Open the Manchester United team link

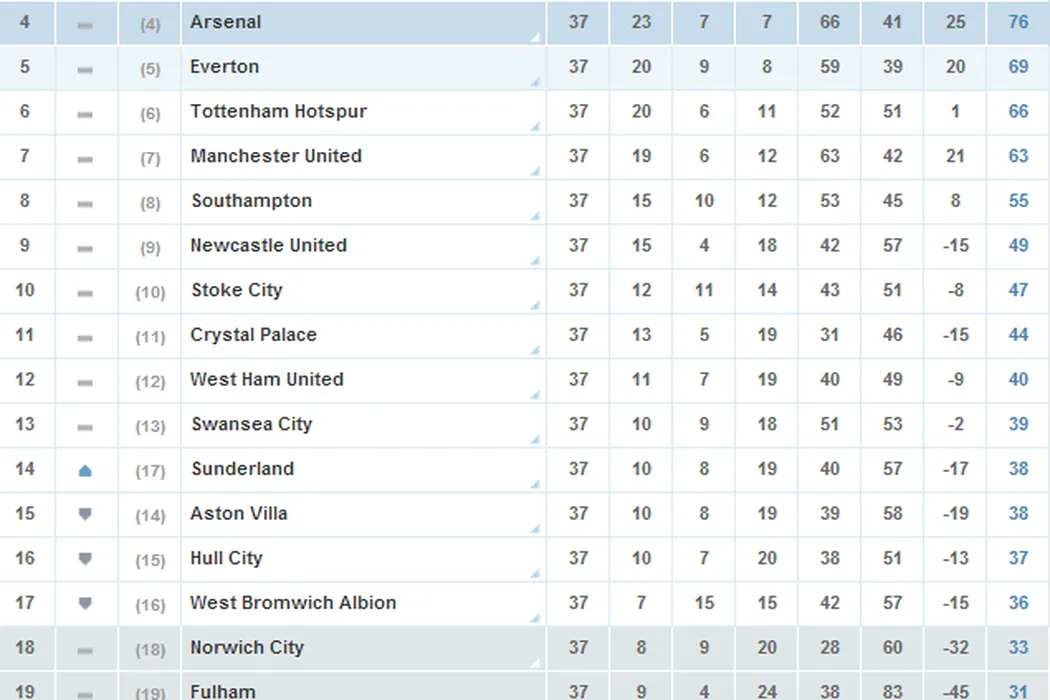click(276, 156)
